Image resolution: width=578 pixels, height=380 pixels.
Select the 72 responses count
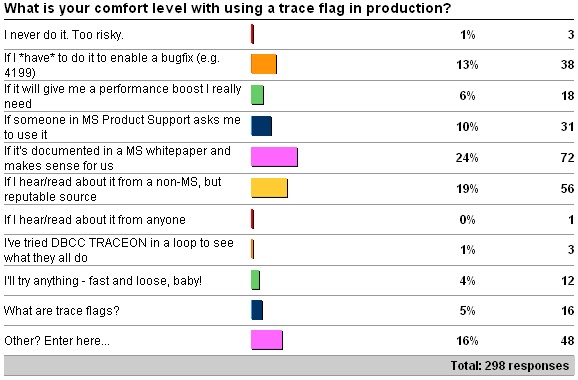tap(567, 158)
